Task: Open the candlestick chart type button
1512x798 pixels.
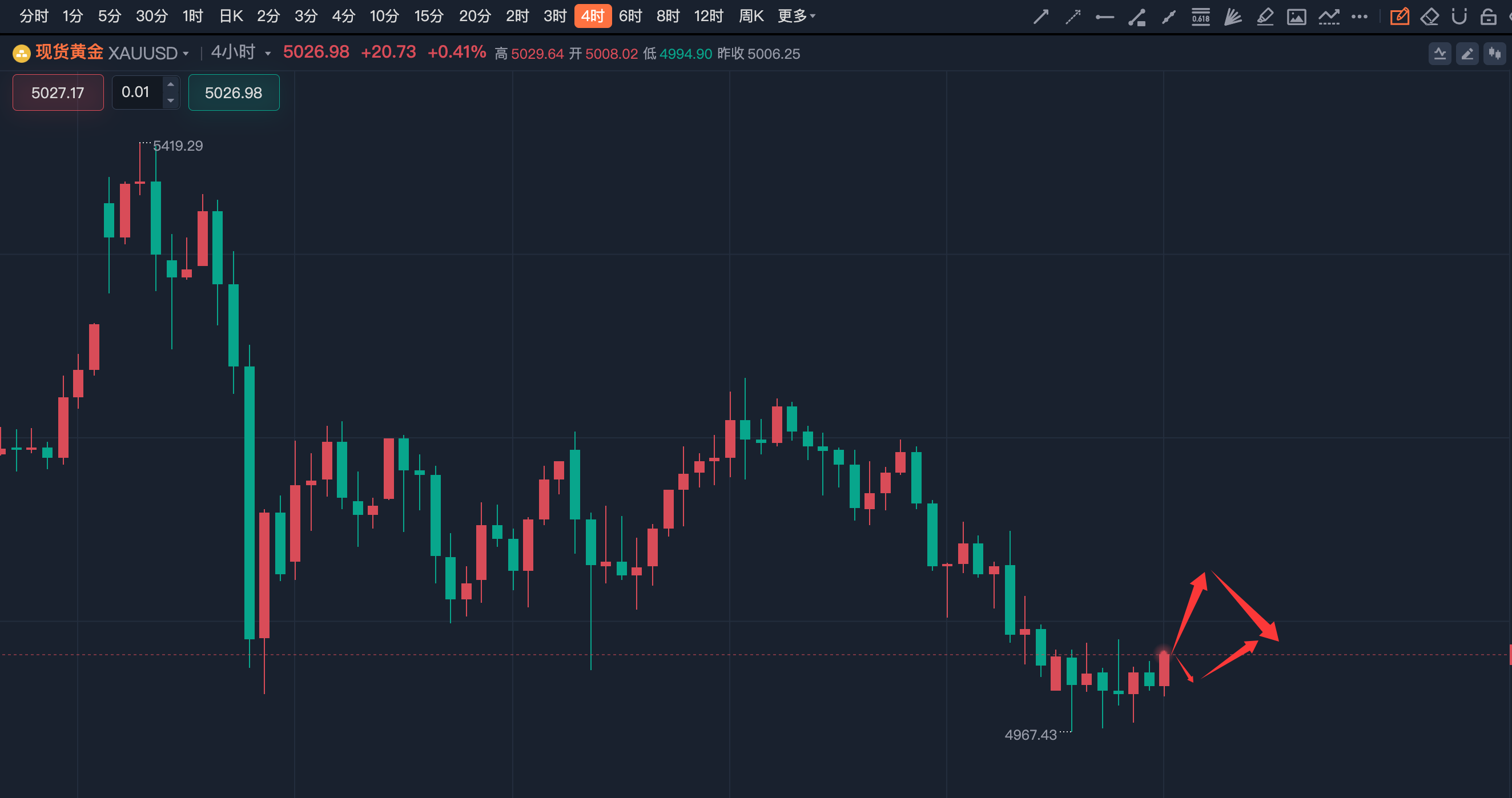Action: pos(1494,54)
